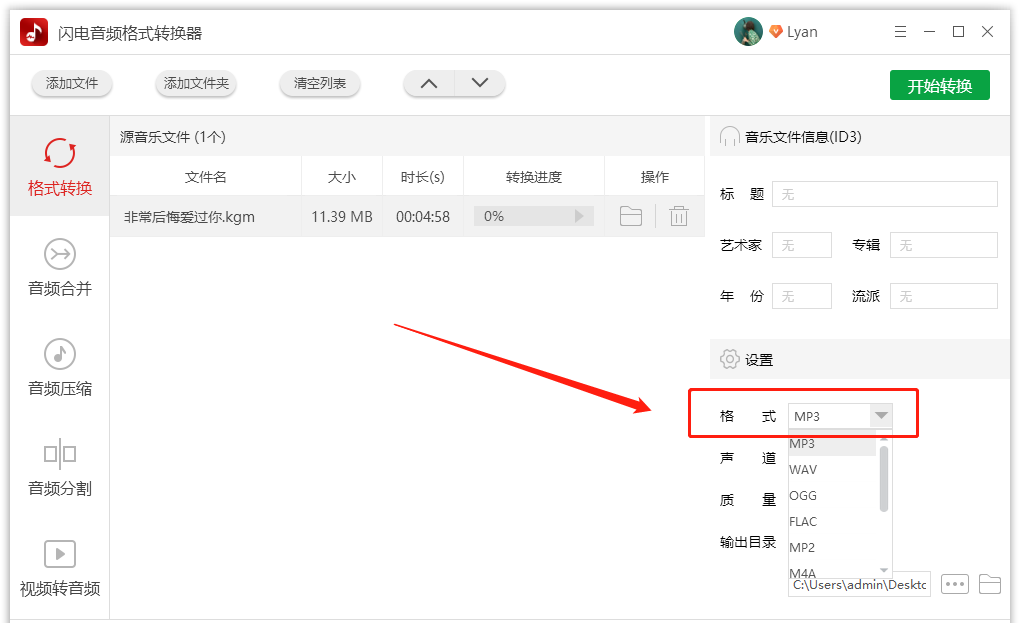Click the 文件名 column header
This screenshot has height=623, width=1020.
(206, 177)
